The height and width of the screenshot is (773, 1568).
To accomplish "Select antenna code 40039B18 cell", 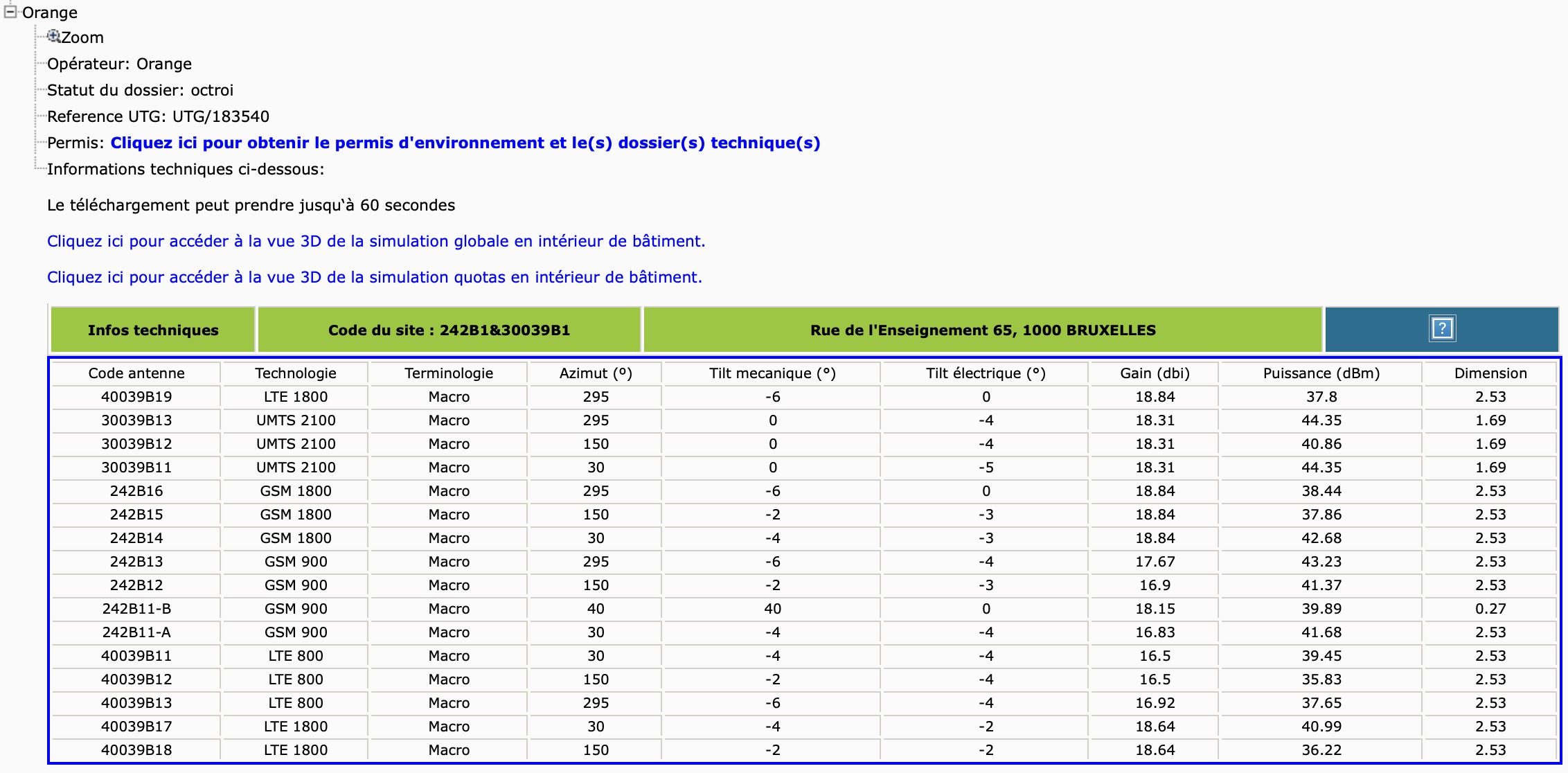I will 136,750.
